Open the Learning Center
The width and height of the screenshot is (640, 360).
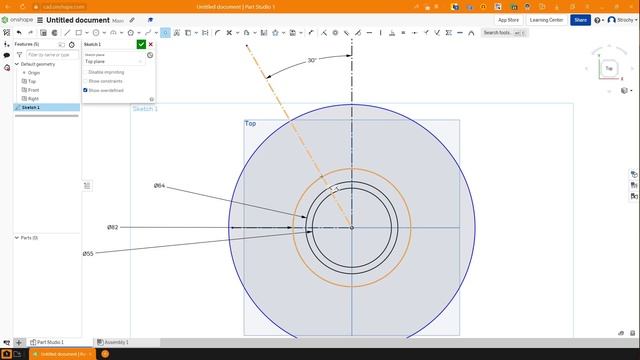tap(546, 20)
